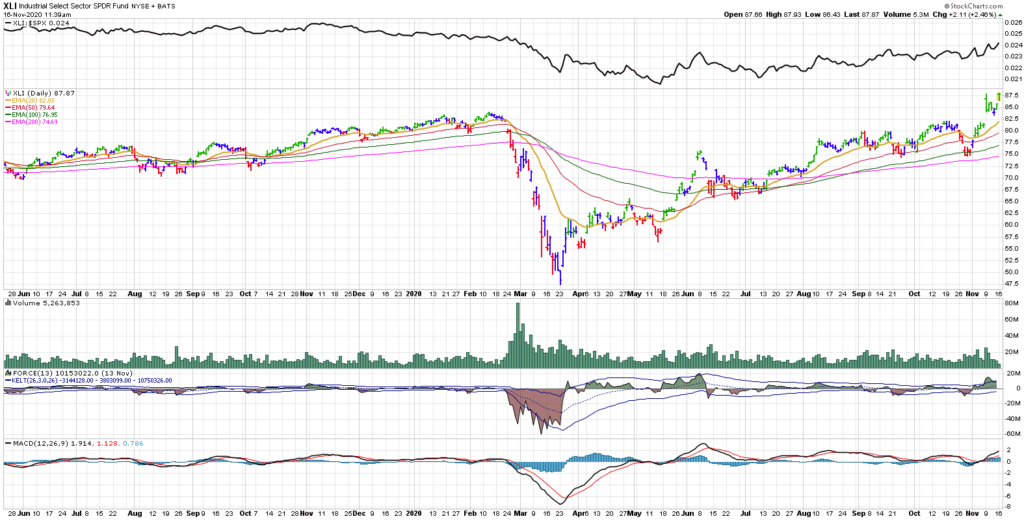
Task: Click the black line marker before XLI:$SPX
Action: (8, 23)
